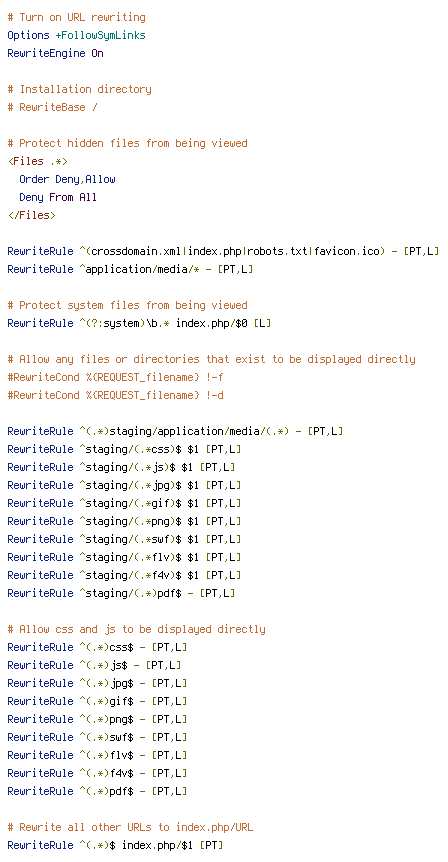
Task: Click the closing </Files> tag
Action: click(x=32, y=215)
